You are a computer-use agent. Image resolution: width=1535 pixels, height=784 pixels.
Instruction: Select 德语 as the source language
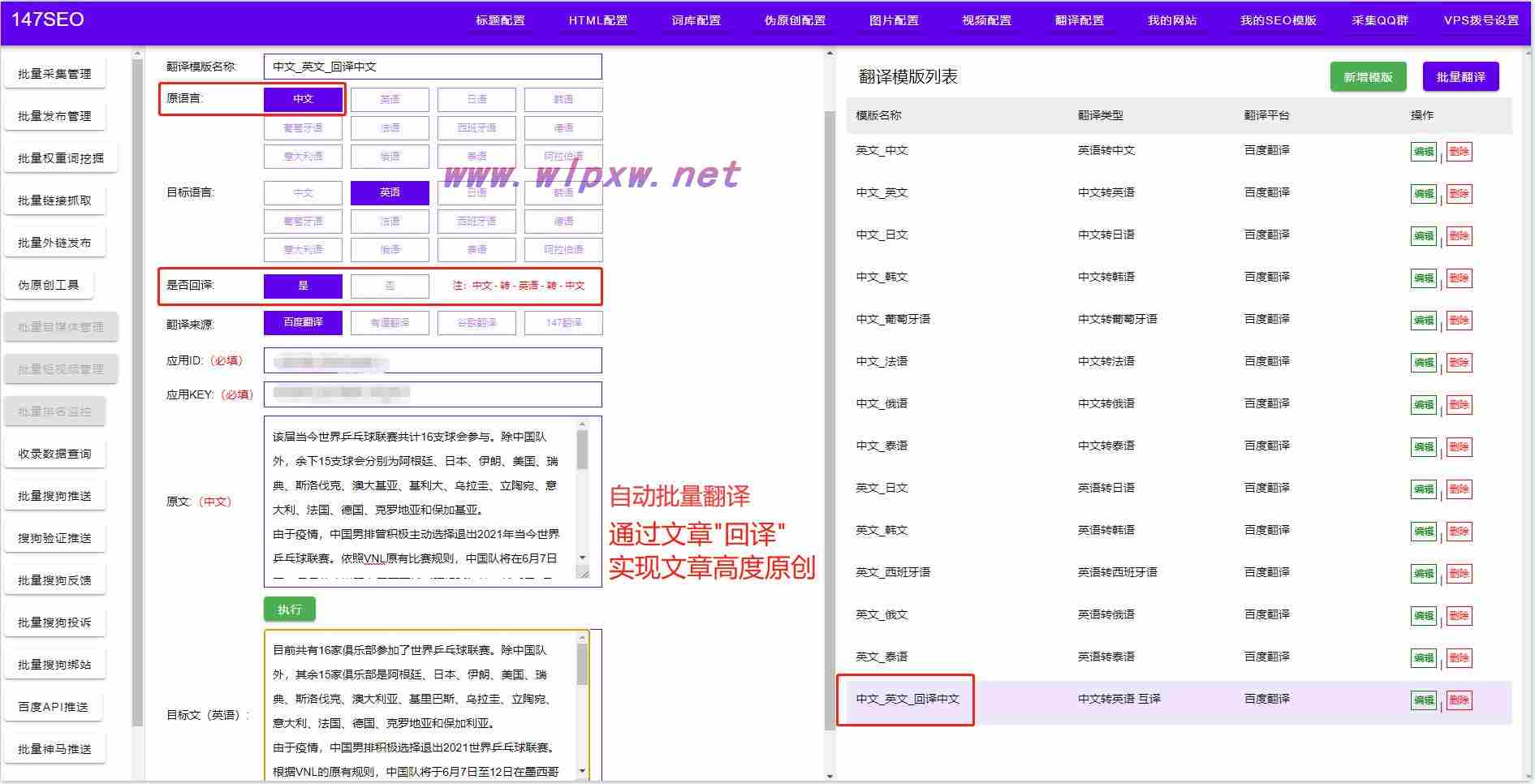pyautogui.click(x=563, y=127)
